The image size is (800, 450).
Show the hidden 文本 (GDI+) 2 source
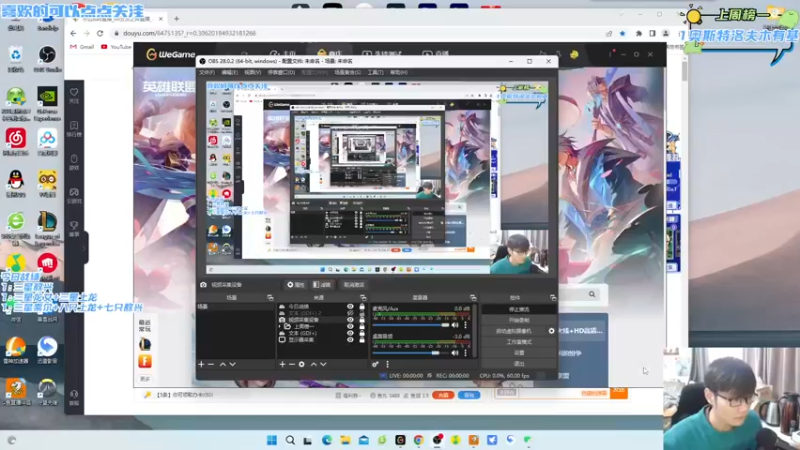350,313
